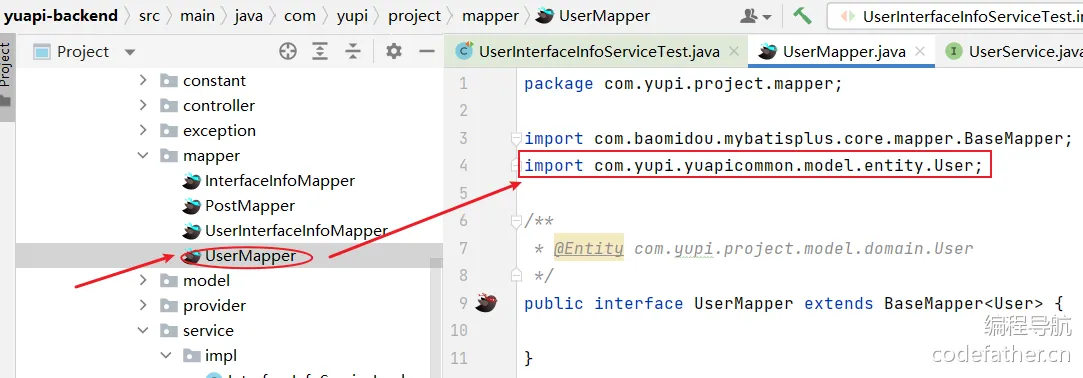1083x378 pixels.
Task: Select UserMapper in project tree
Action: click(250, 256)
